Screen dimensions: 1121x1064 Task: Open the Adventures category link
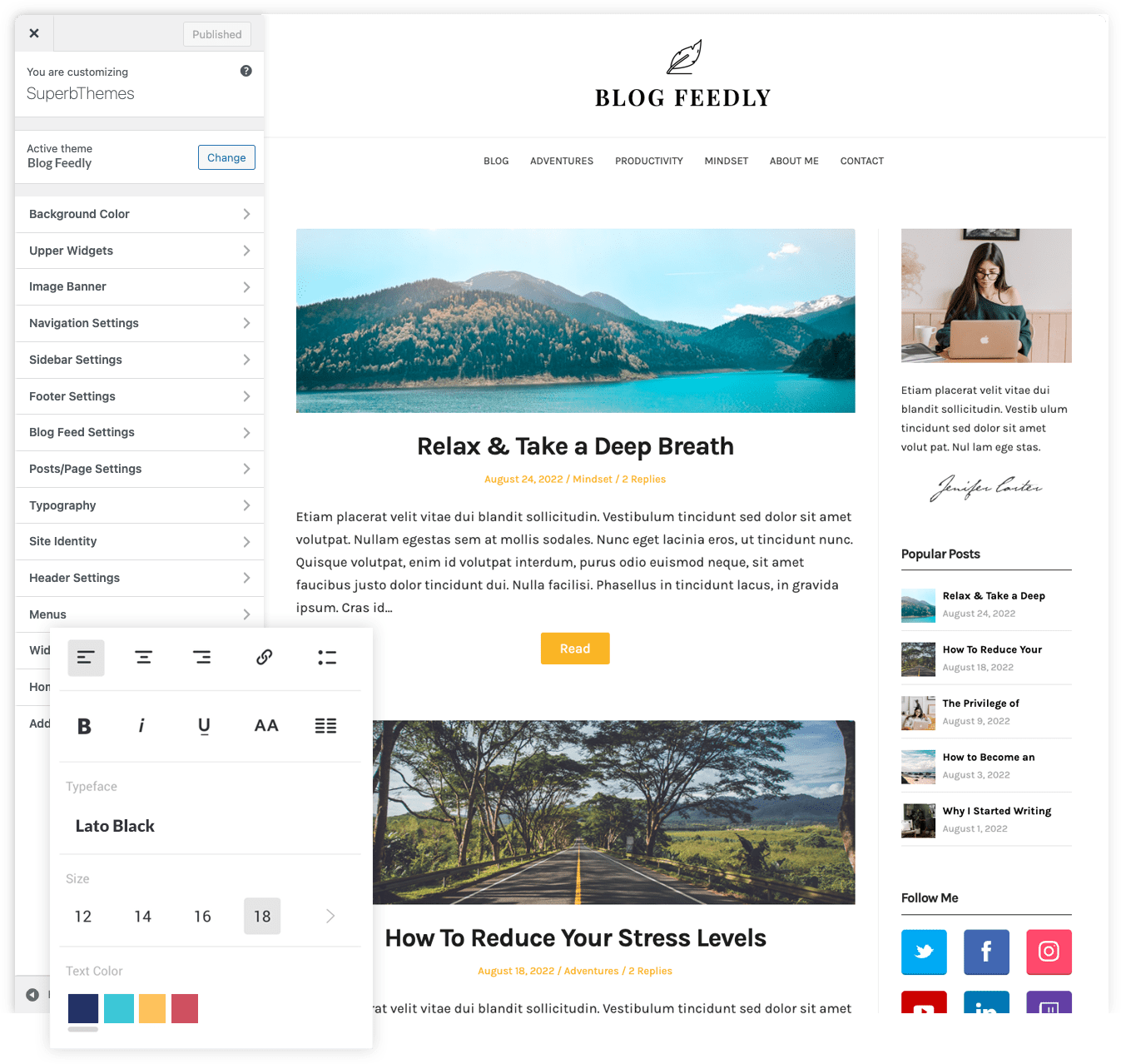(x=592, y=971)
